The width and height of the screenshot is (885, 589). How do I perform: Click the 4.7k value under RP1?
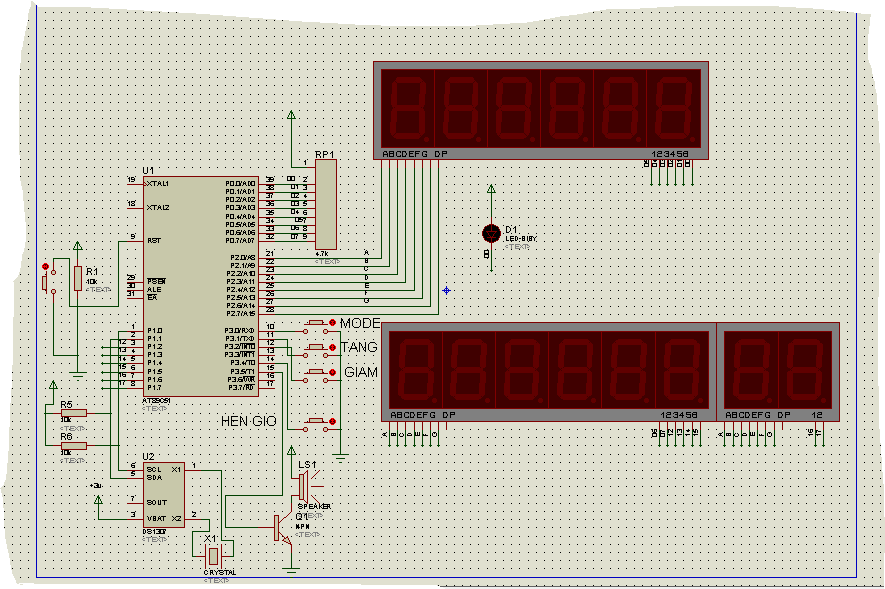pyautogui.click(x=322, y=254)
